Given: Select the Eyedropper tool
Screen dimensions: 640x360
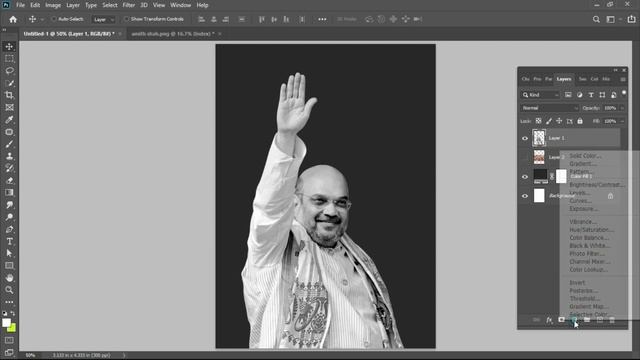Looking at the screenshot, I should [9, 120].
